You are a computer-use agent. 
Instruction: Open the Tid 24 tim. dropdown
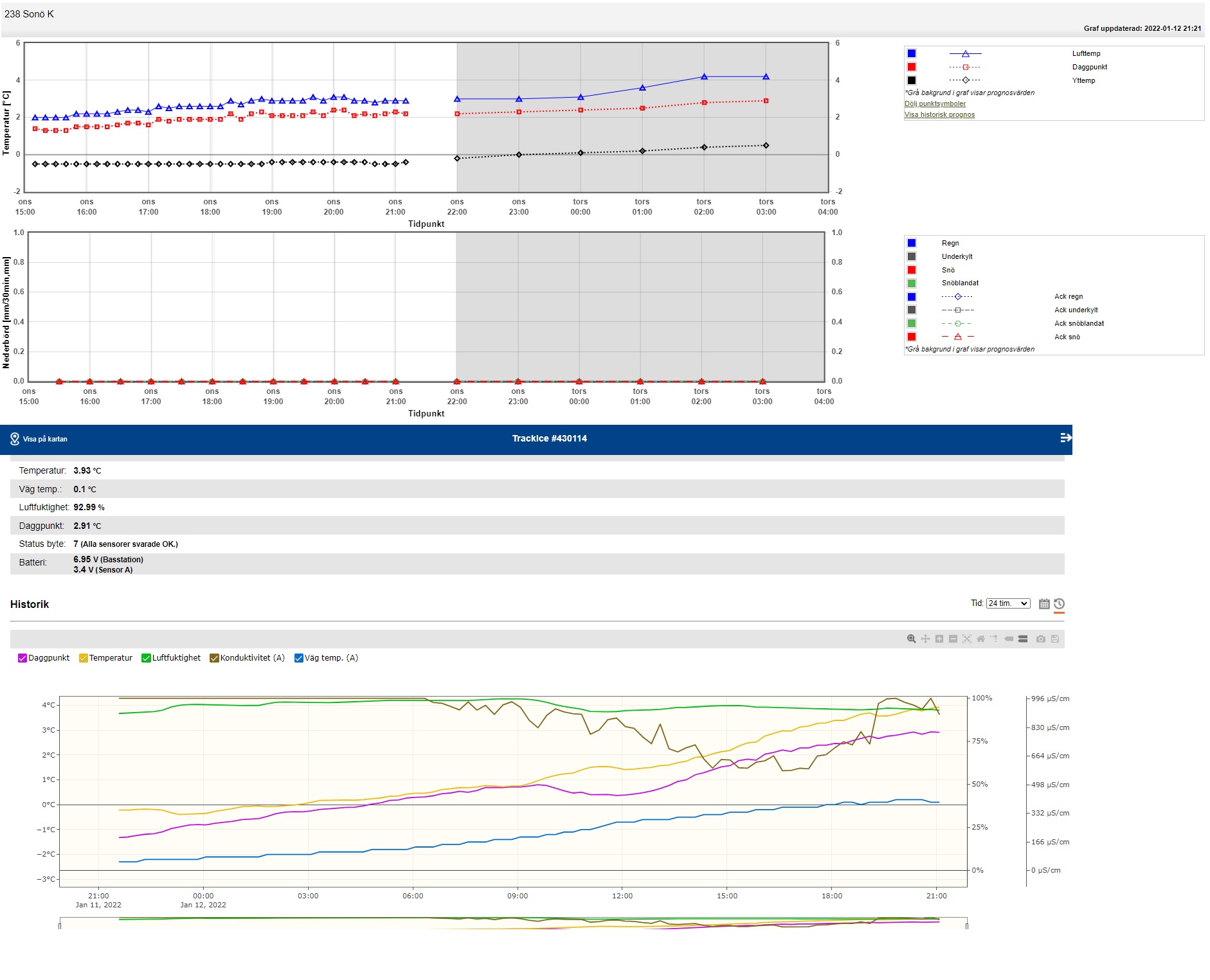pyautogui.click(x=1007, y=603)
